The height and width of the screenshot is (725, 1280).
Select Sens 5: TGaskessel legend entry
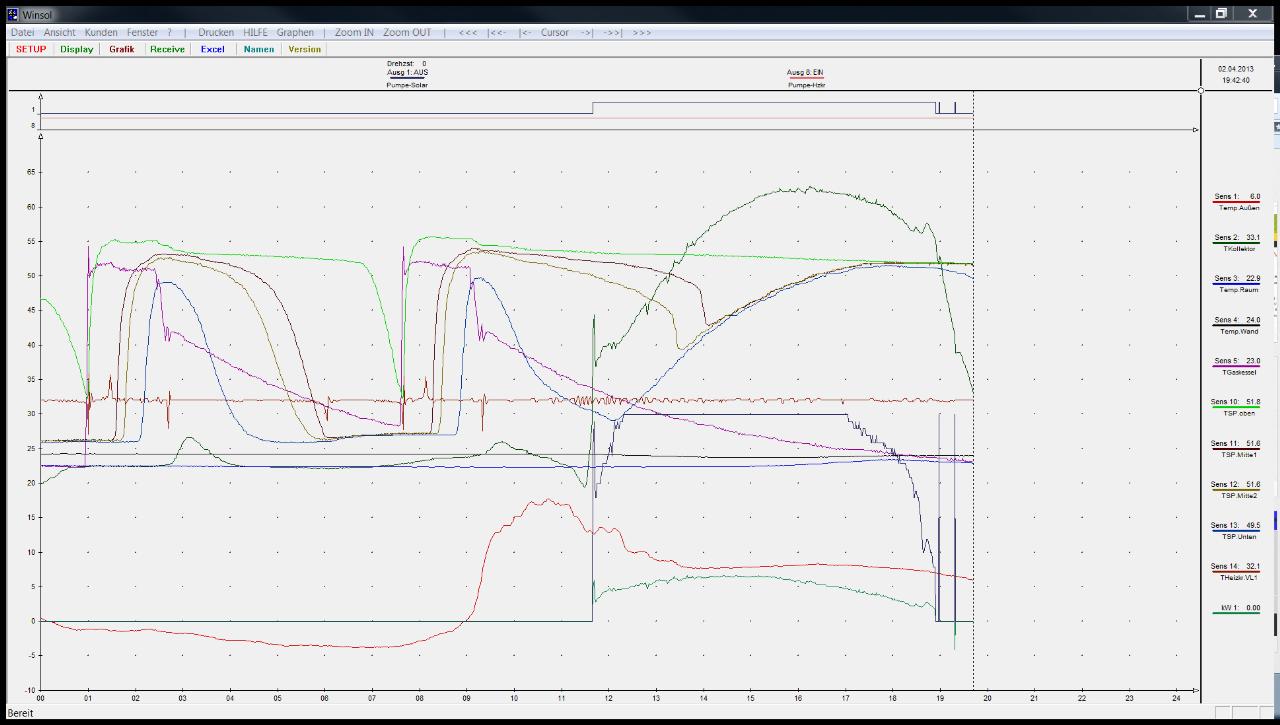click(x=1236, y=366)
